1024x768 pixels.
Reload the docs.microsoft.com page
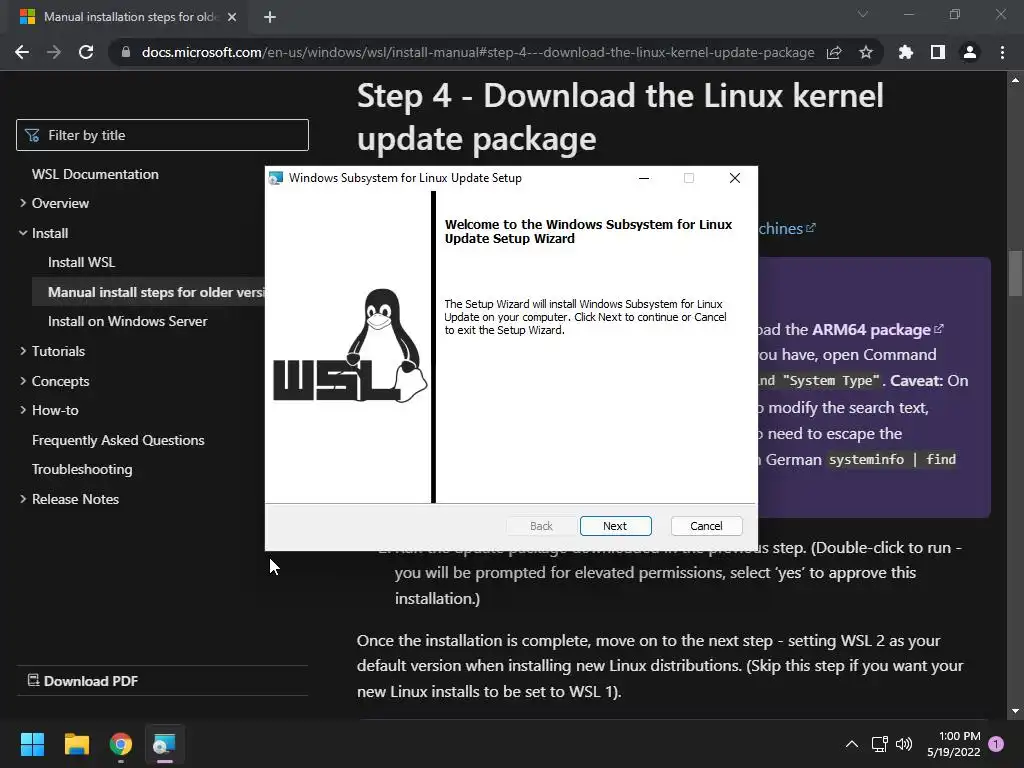coord(86,52)
